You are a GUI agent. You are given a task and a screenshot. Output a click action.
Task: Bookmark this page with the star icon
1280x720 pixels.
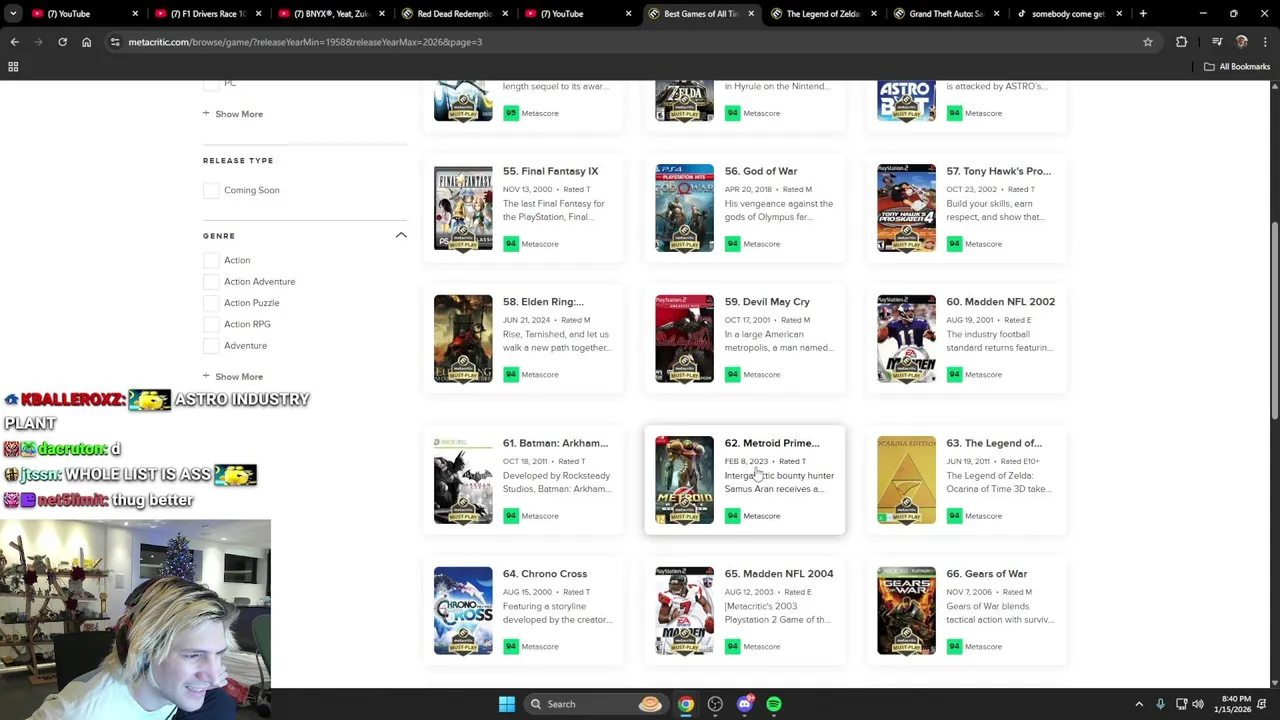tap(1148, 42)
